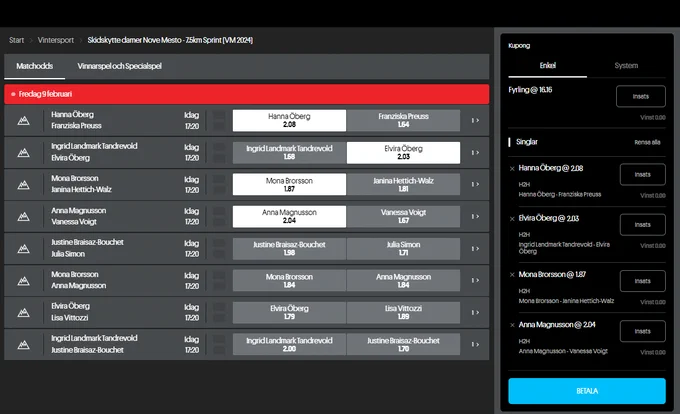Viewport: 680px width, 414px height.
Task: Click Insats field for Fyrling @ 16.16
Action: tap(641, 96)
